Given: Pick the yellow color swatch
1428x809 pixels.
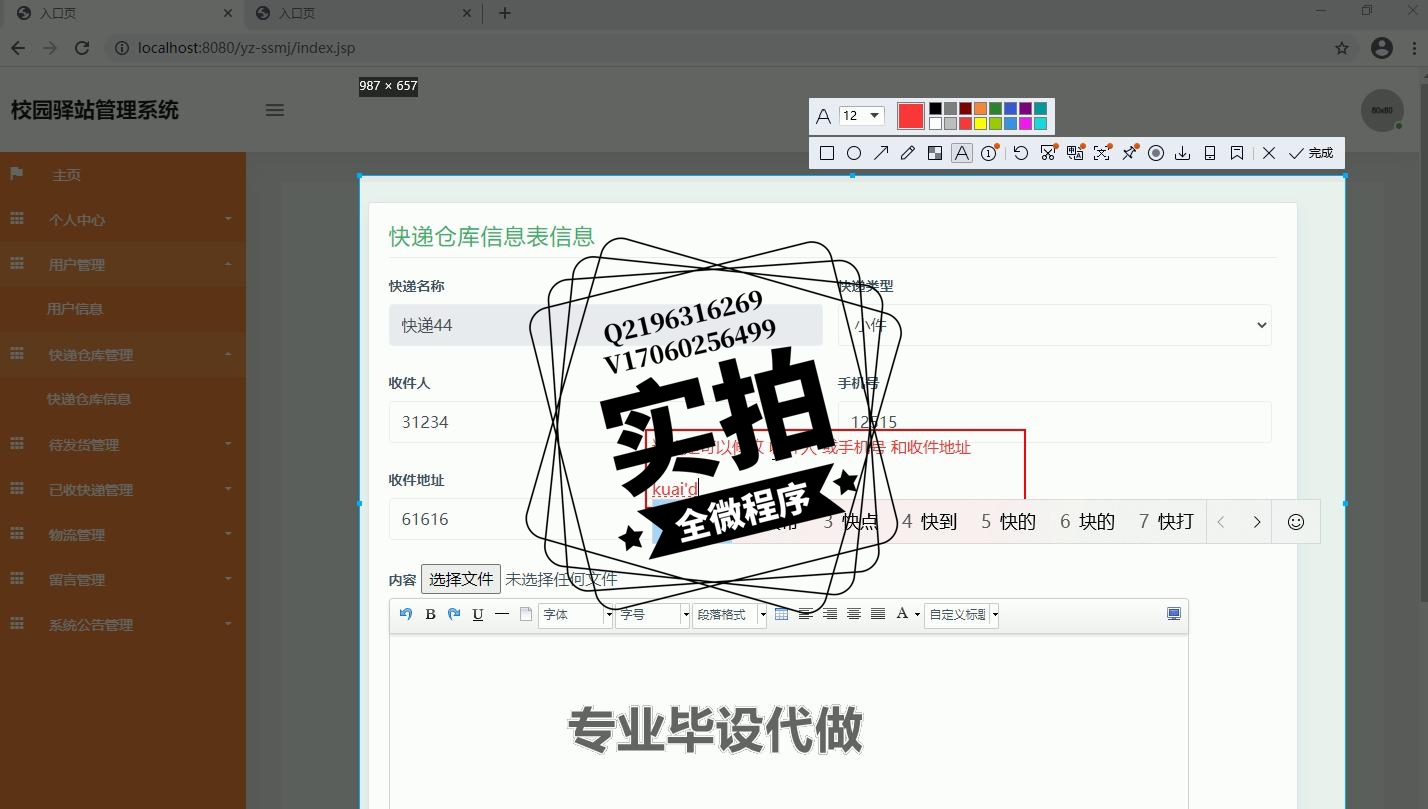Looking at the screenshot, I should tap(980, 124).
